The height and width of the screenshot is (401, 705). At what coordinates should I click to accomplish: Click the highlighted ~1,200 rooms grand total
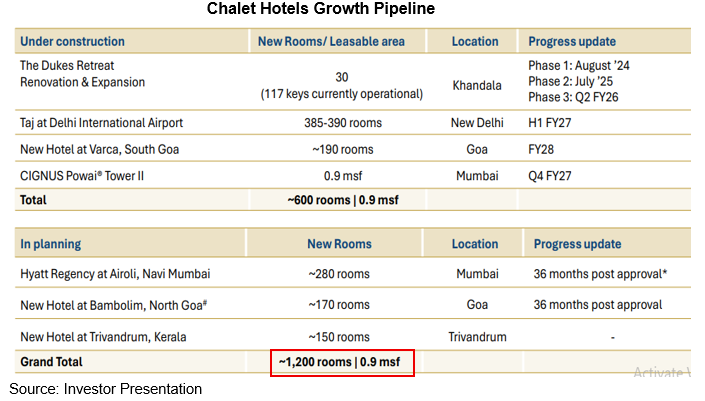pyautogui.click(x=342, y=361)
